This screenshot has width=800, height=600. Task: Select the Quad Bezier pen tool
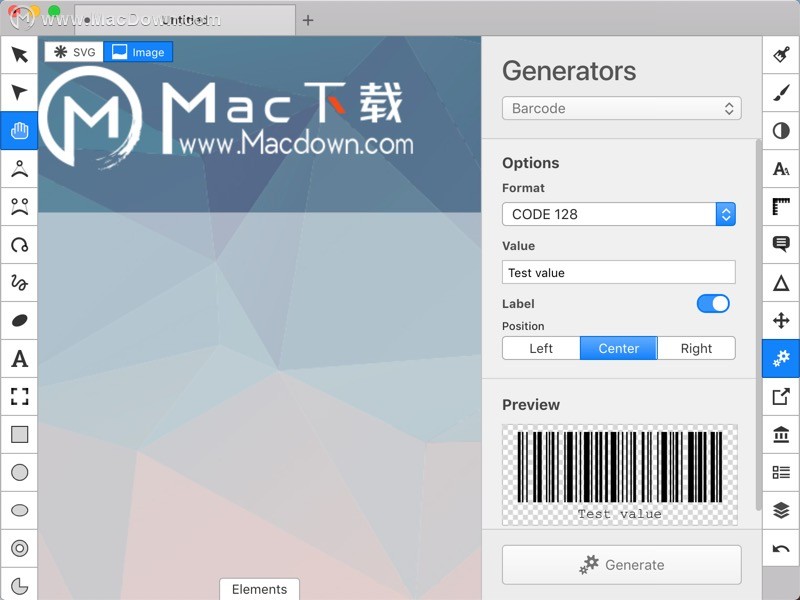pyautogui.click(x=19, y=168)
